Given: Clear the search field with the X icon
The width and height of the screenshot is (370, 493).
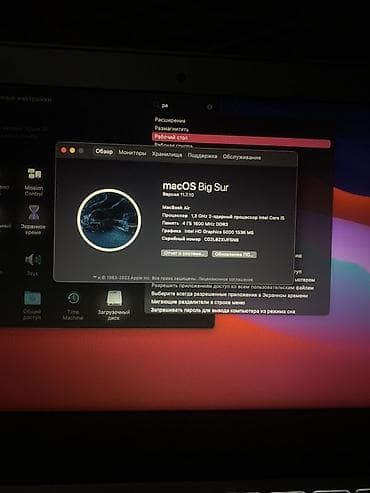Looking at the screenshot, I should pos(209,107).
